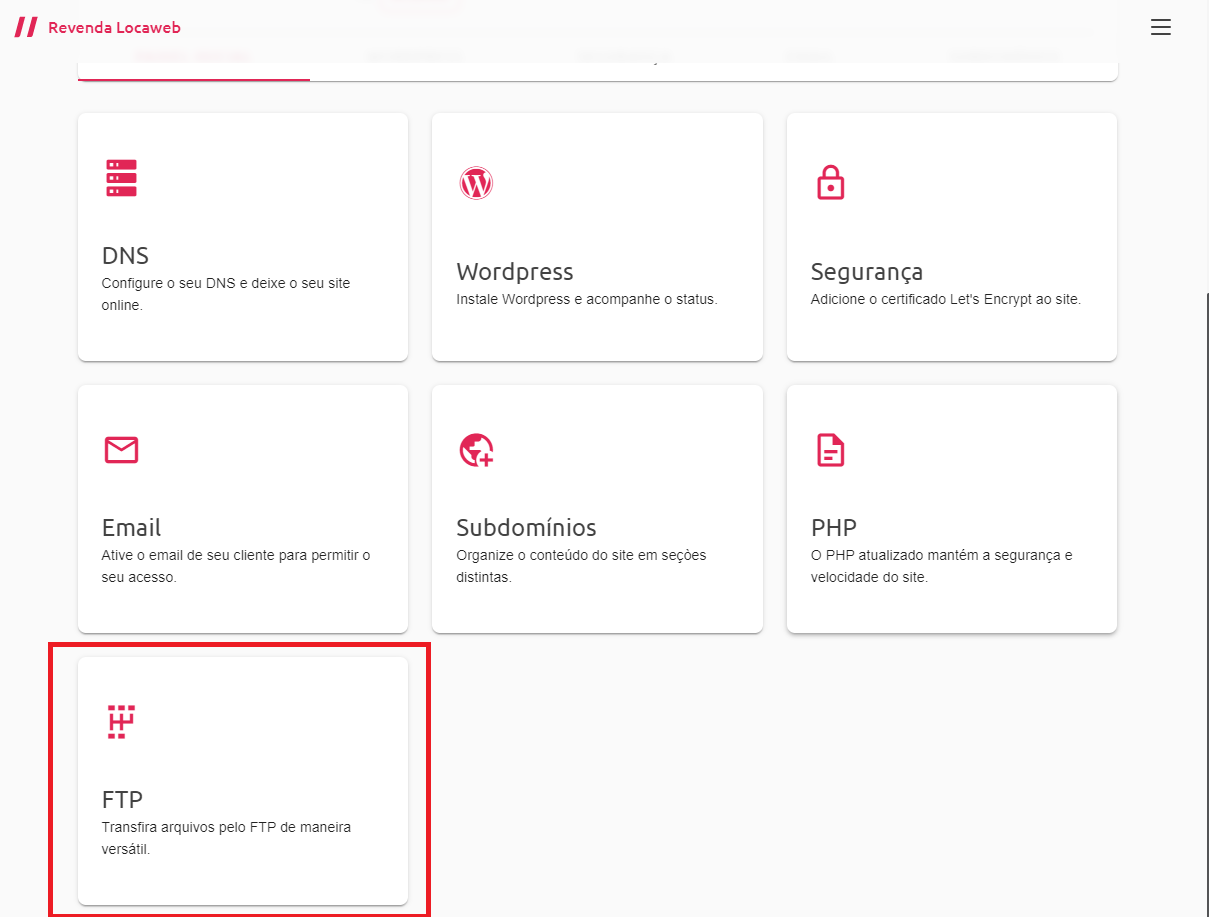
Task: Open the Email card title
Action: pyautogui.click(x=131, y=527)
